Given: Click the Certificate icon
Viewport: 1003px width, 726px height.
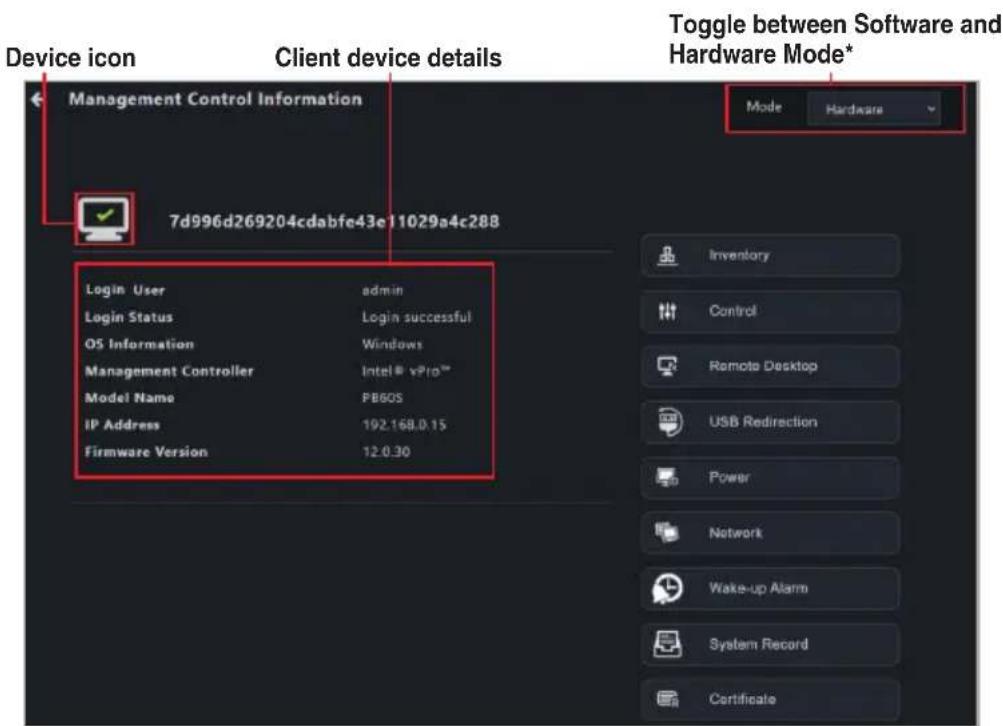Looking at the screenshot, I should click(x=668, y=699).
